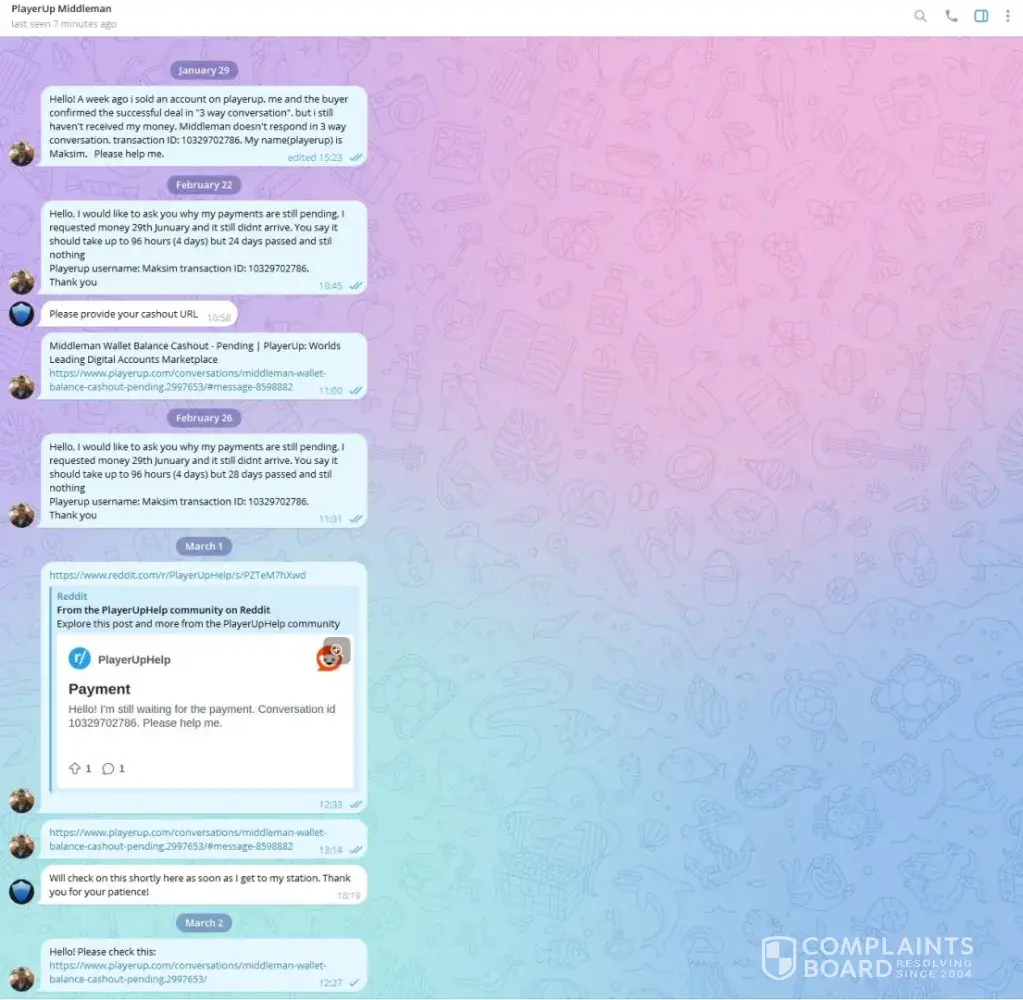Open the reddit.com PlayerUpHelp link

click(177, 575)
